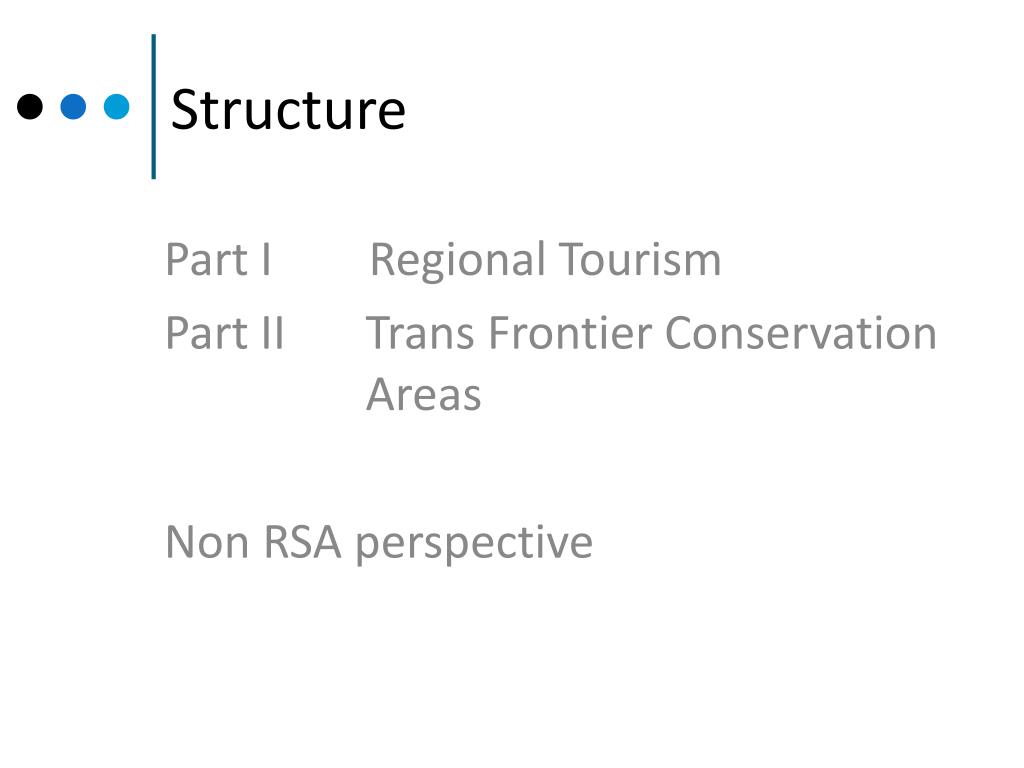Click the Roman numeral II
Viewport: 1024px width, 768px height.
click(x=272, y=333)
